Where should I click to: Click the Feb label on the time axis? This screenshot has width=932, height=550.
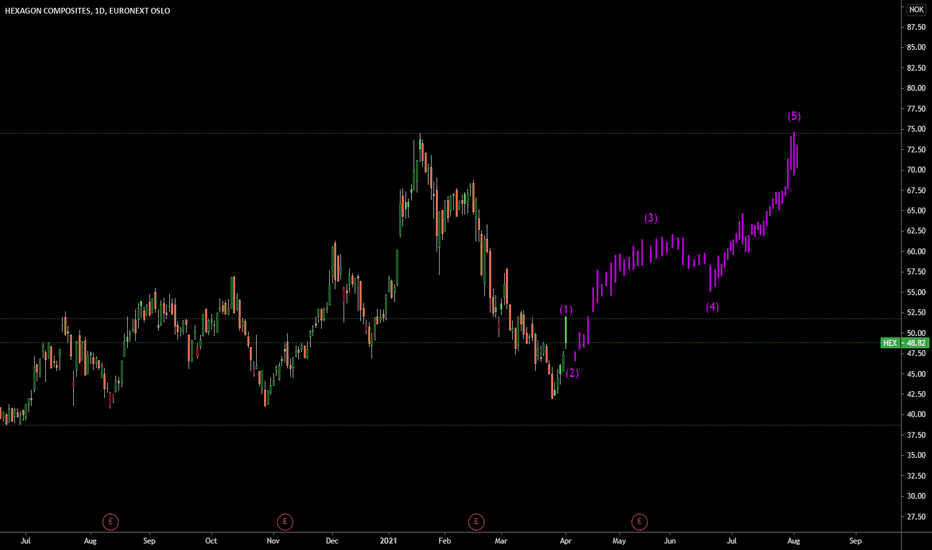point(445,541)
